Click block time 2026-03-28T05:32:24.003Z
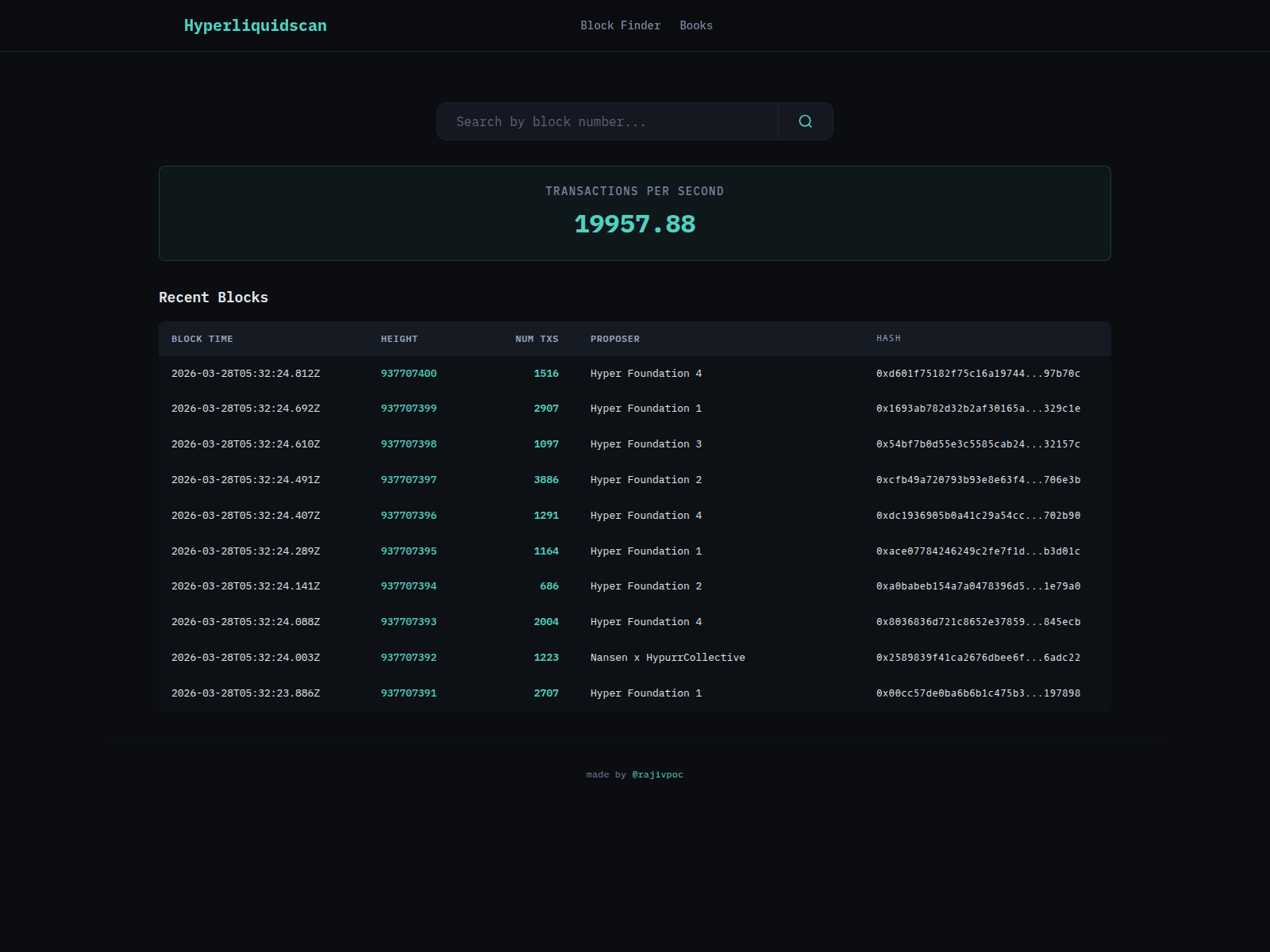1270x952 pixels. (x=246, y=658)
